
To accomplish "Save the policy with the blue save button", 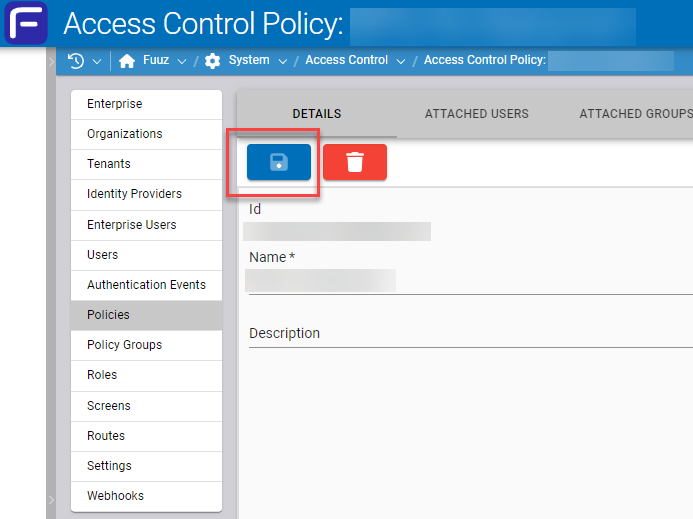I will click(279, 162).
